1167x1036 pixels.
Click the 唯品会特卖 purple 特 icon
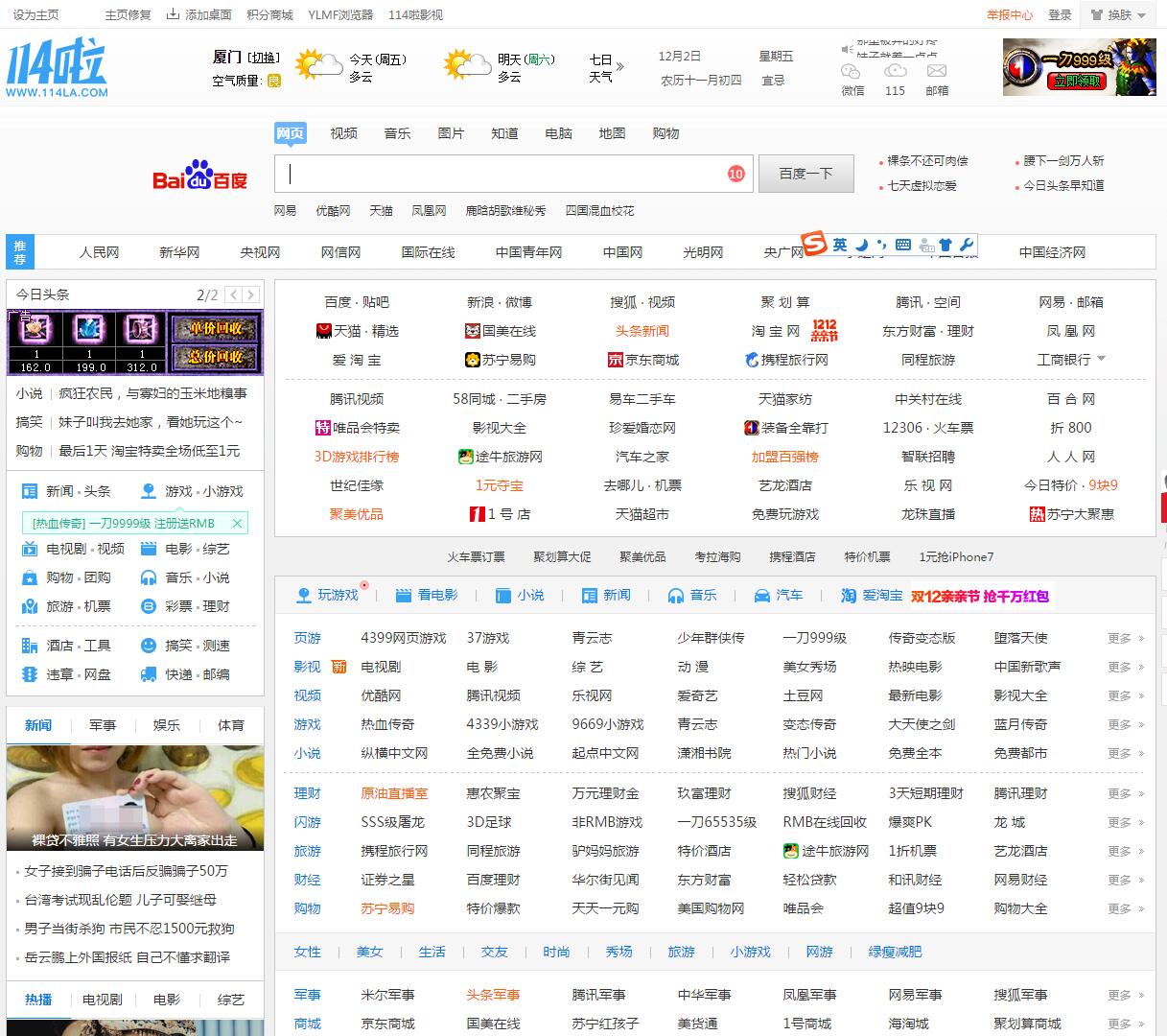[x=323, y=428]
